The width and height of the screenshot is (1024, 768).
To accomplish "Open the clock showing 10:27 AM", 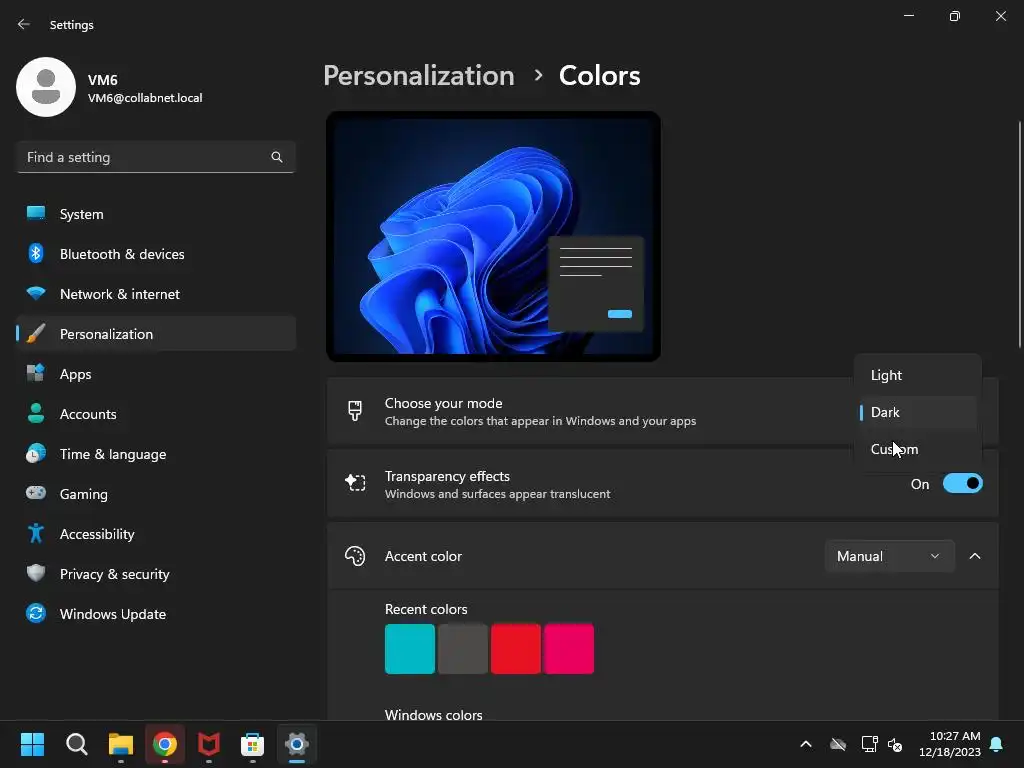I will pos(950,744).
